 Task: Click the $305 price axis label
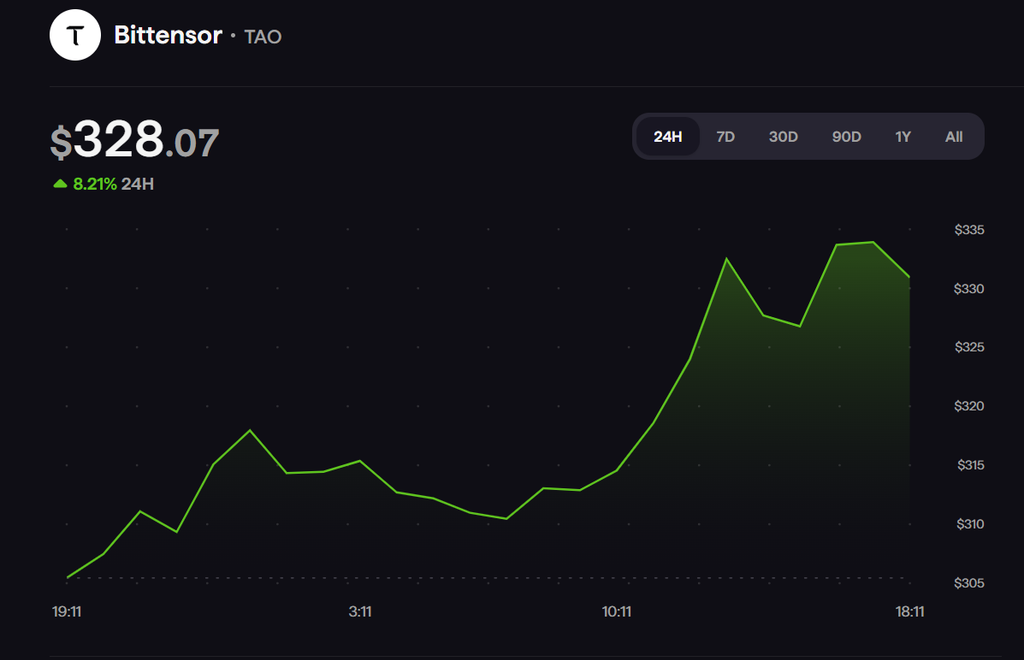point(969,583)
